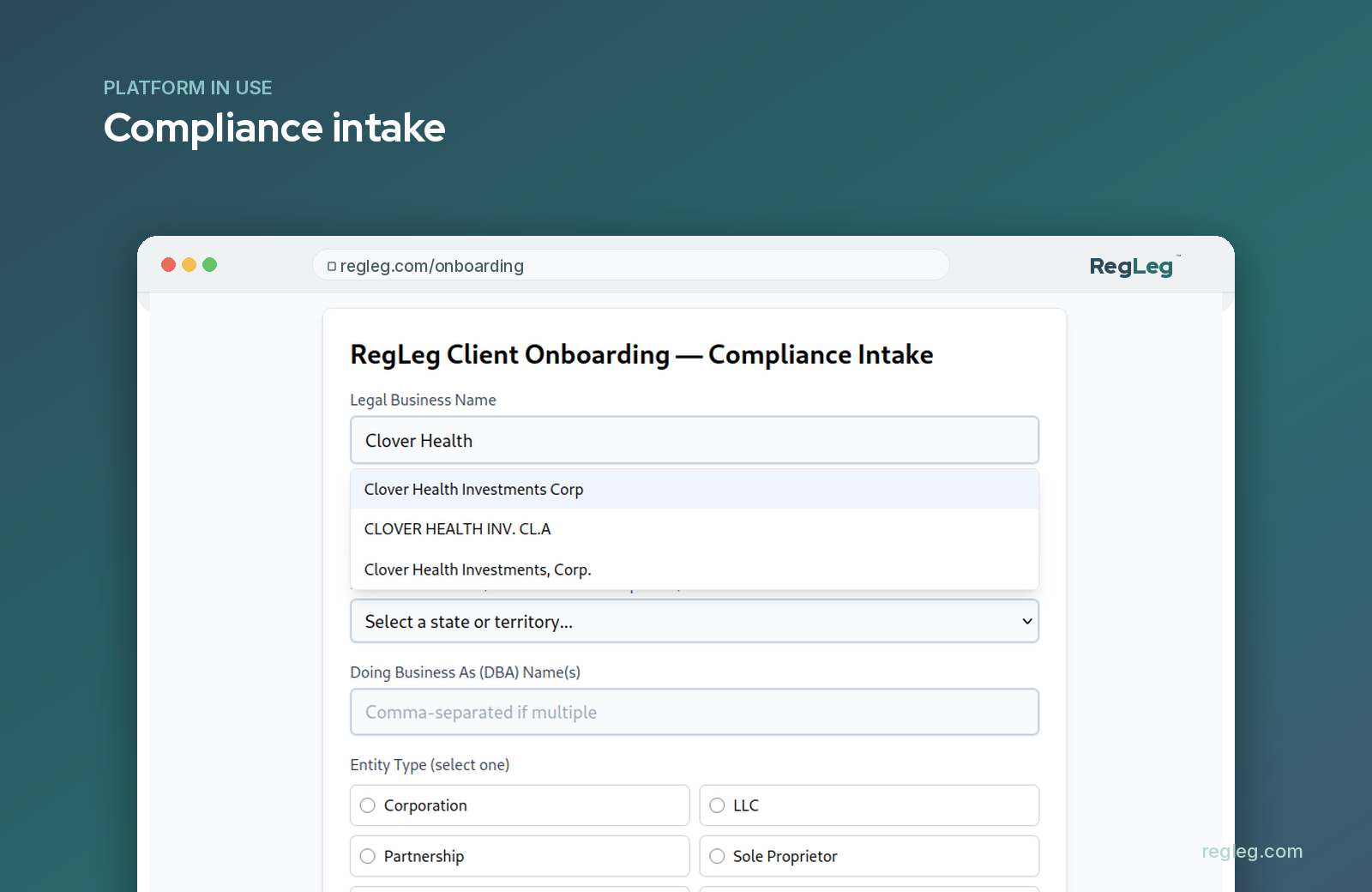Select suggestion Clover Health Investments, Corp.
The image size is (1372, 892).
(x=695, y=570)
